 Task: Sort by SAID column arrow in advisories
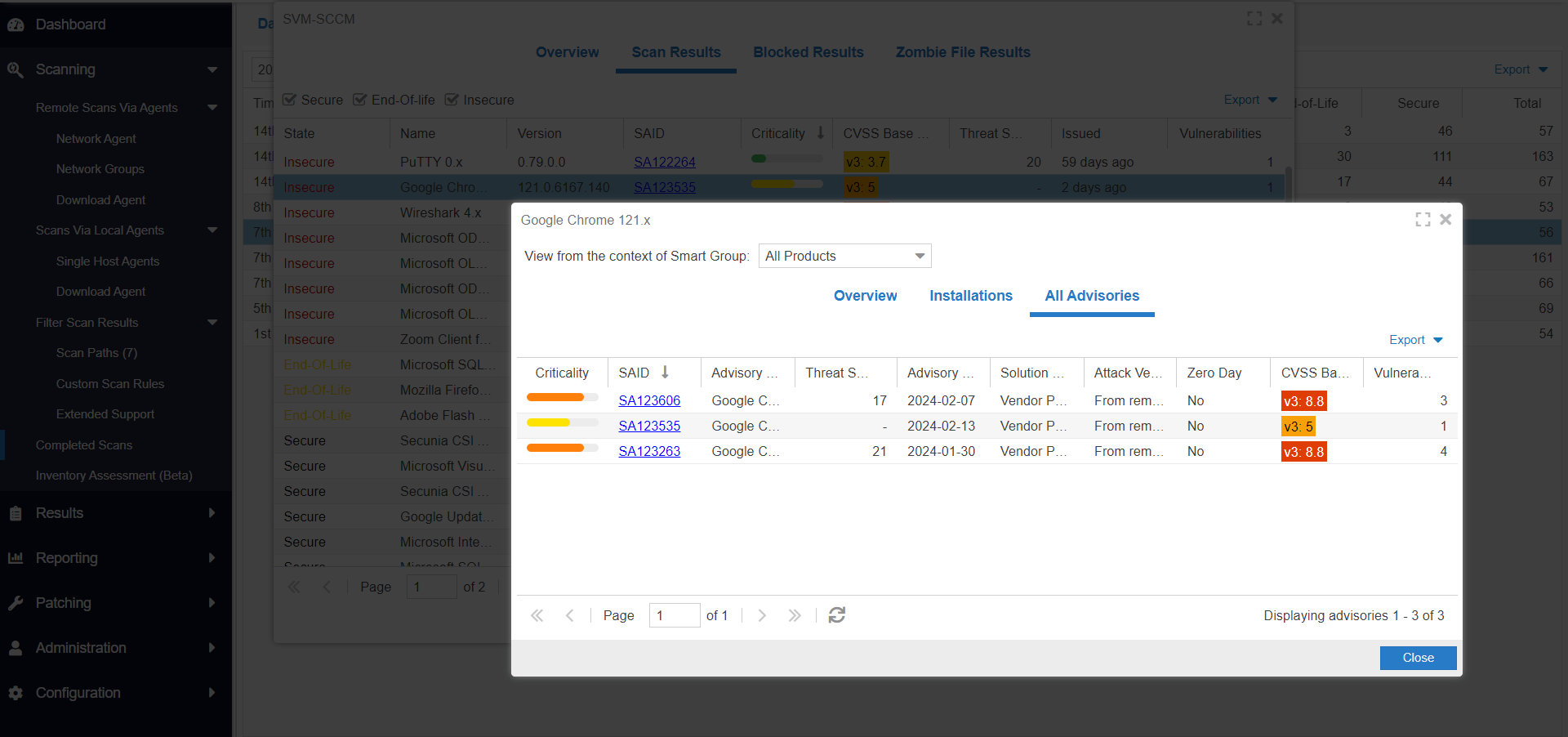tap(665, 373)
